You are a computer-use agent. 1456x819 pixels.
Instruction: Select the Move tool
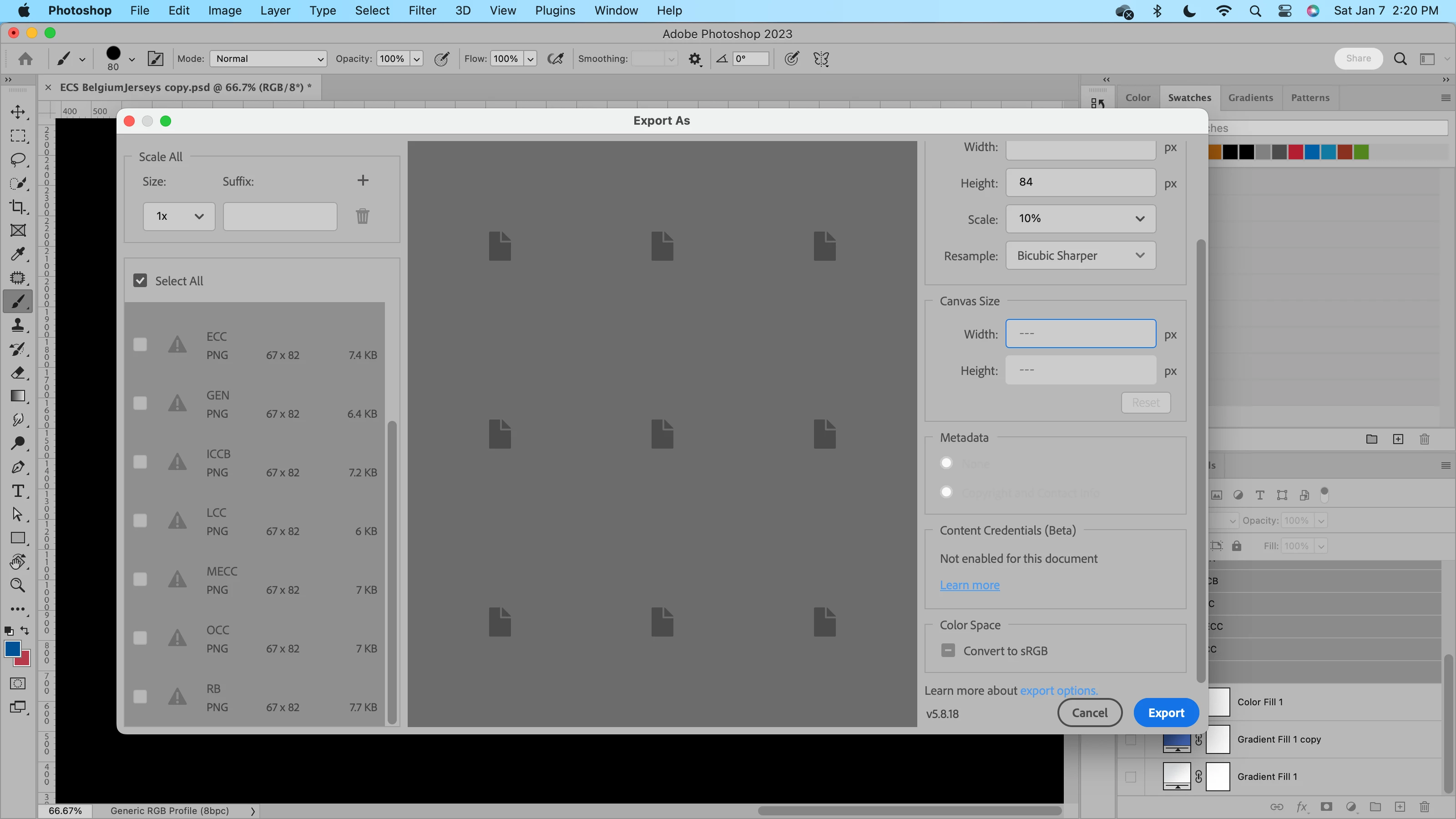coord(18,112)
